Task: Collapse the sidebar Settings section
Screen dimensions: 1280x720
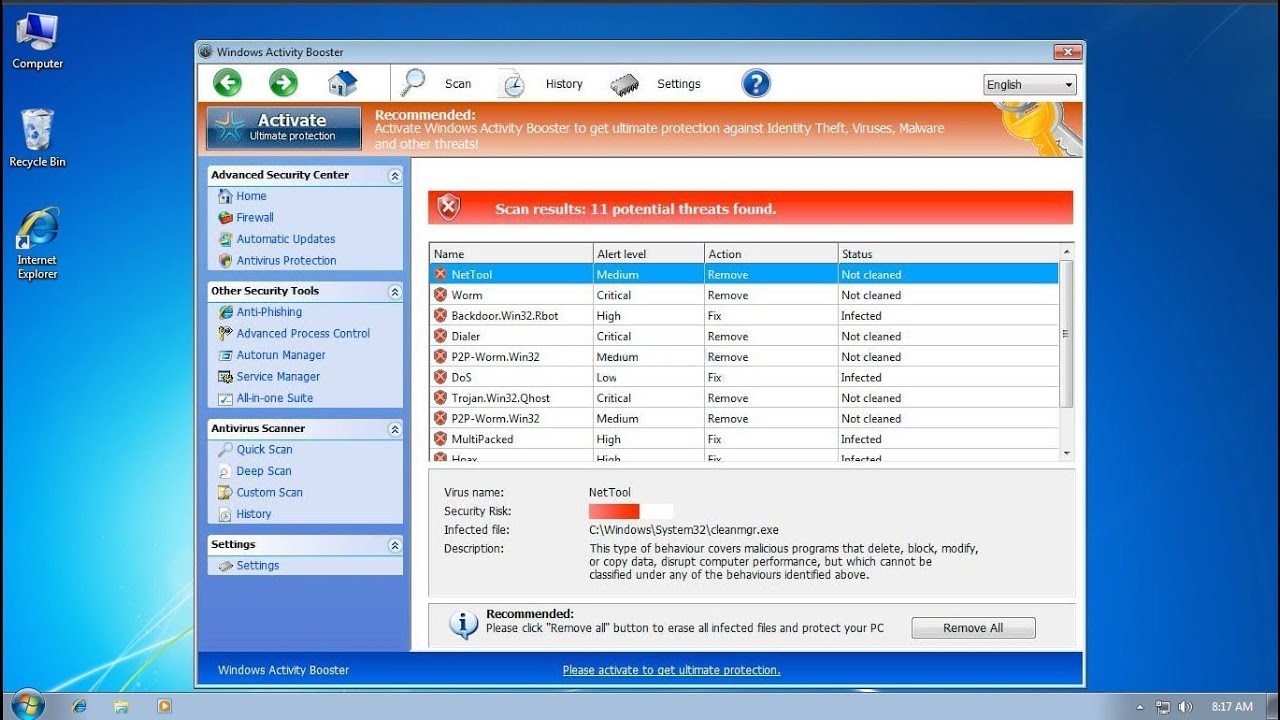Action: 395,545
